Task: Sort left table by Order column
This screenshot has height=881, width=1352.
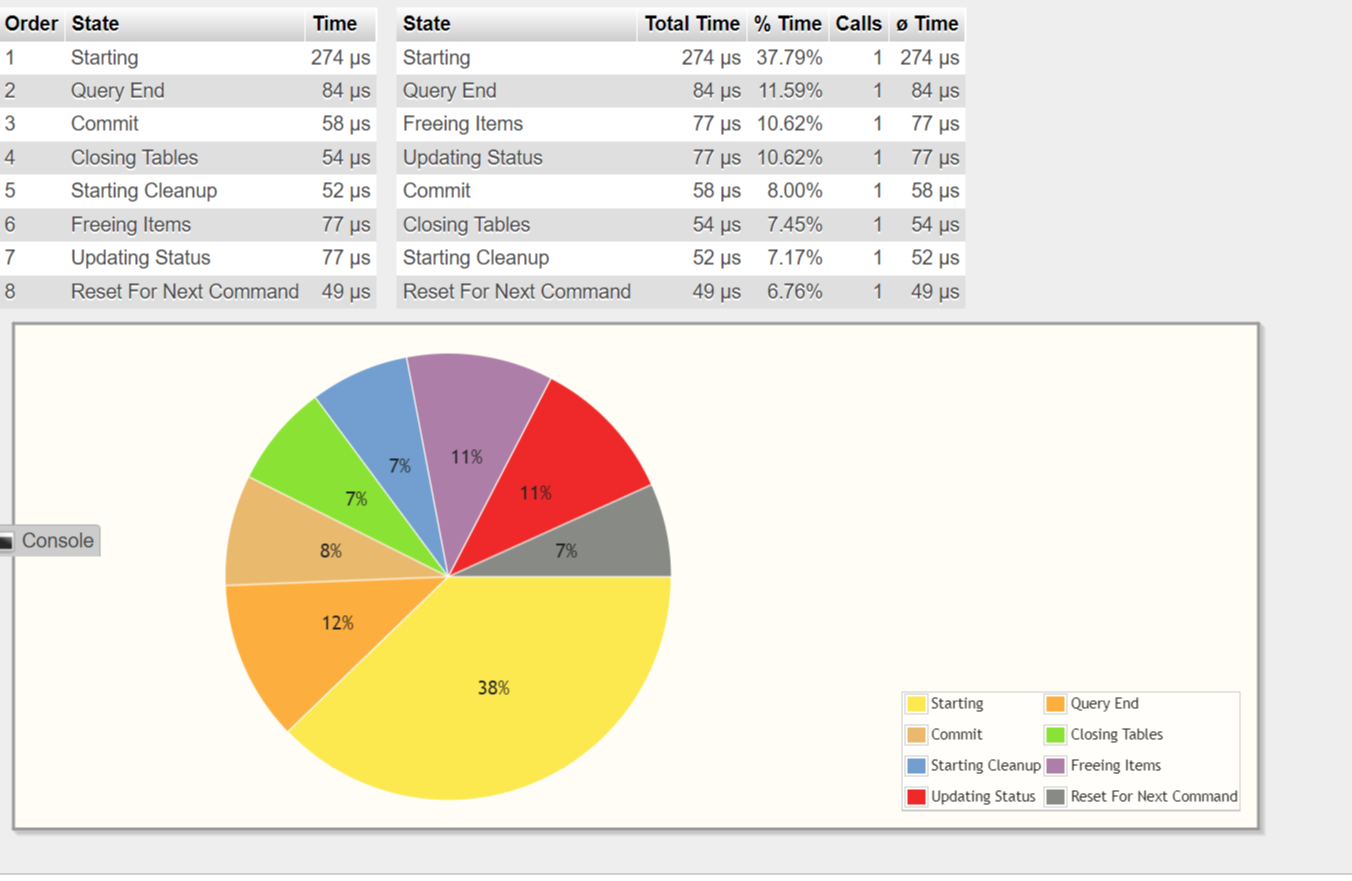Action: click(x=32, y=24)
